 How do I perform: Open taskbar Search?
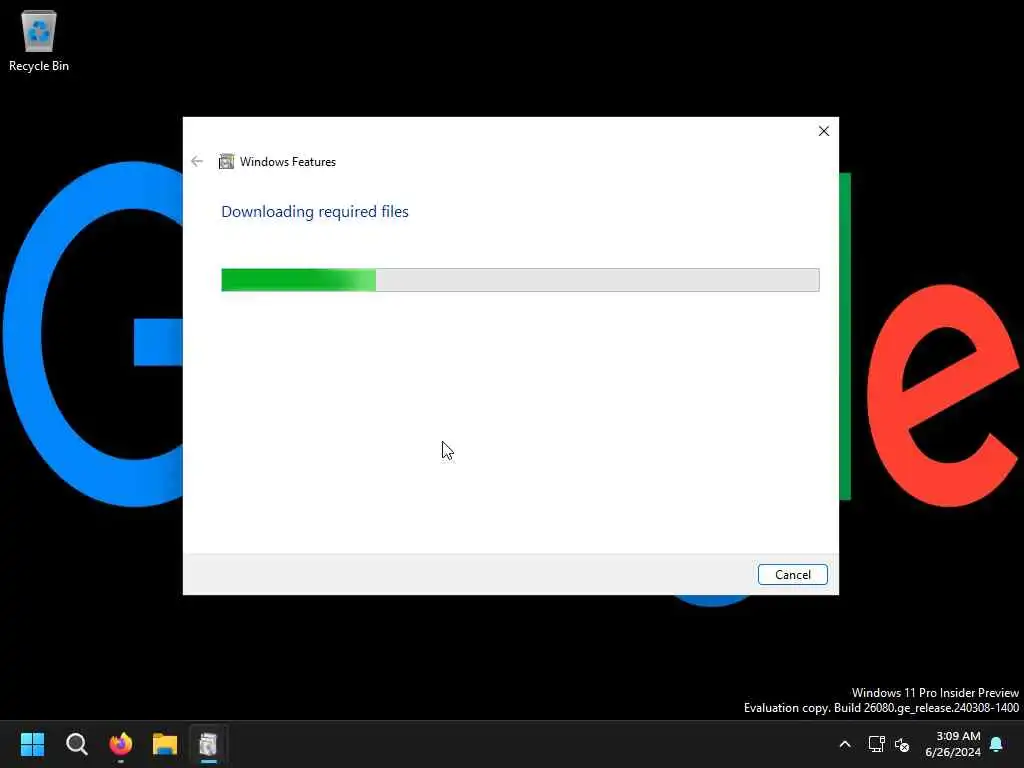(76, 744)
